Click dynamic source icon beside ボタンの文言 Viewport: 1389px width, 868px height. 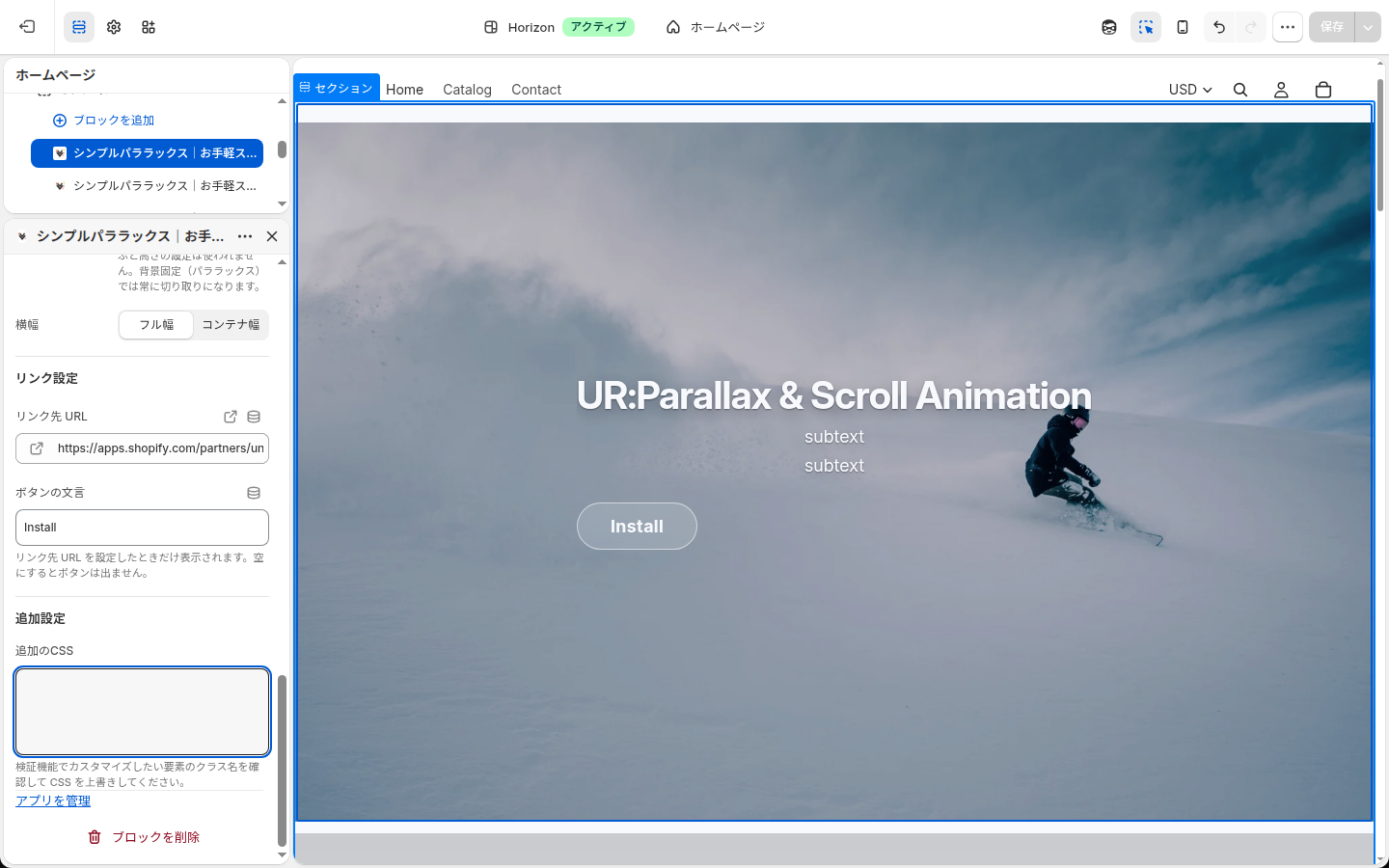coord(254,493)
